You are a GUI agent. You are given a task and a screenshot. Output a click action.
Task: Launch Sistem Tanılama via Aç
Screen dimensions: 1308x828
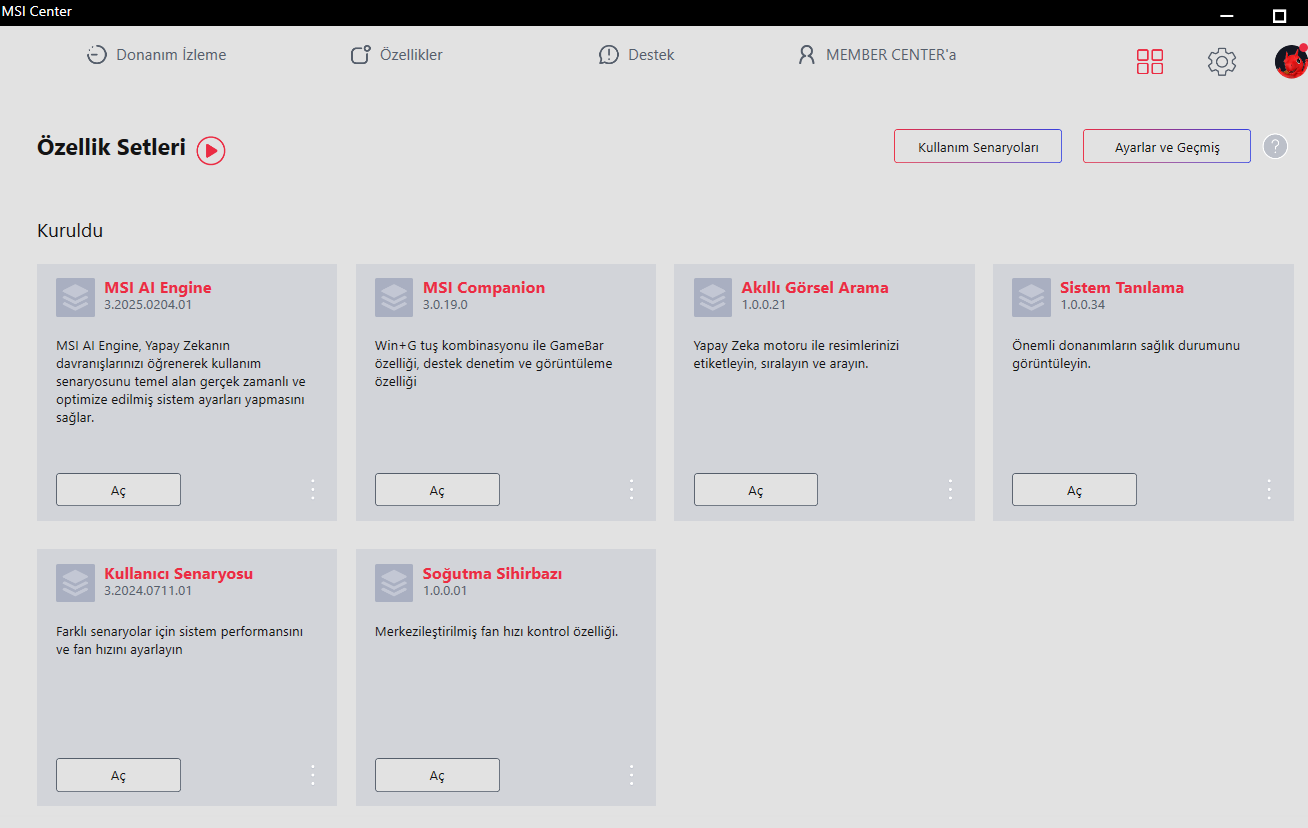(x=1074, y=490)
